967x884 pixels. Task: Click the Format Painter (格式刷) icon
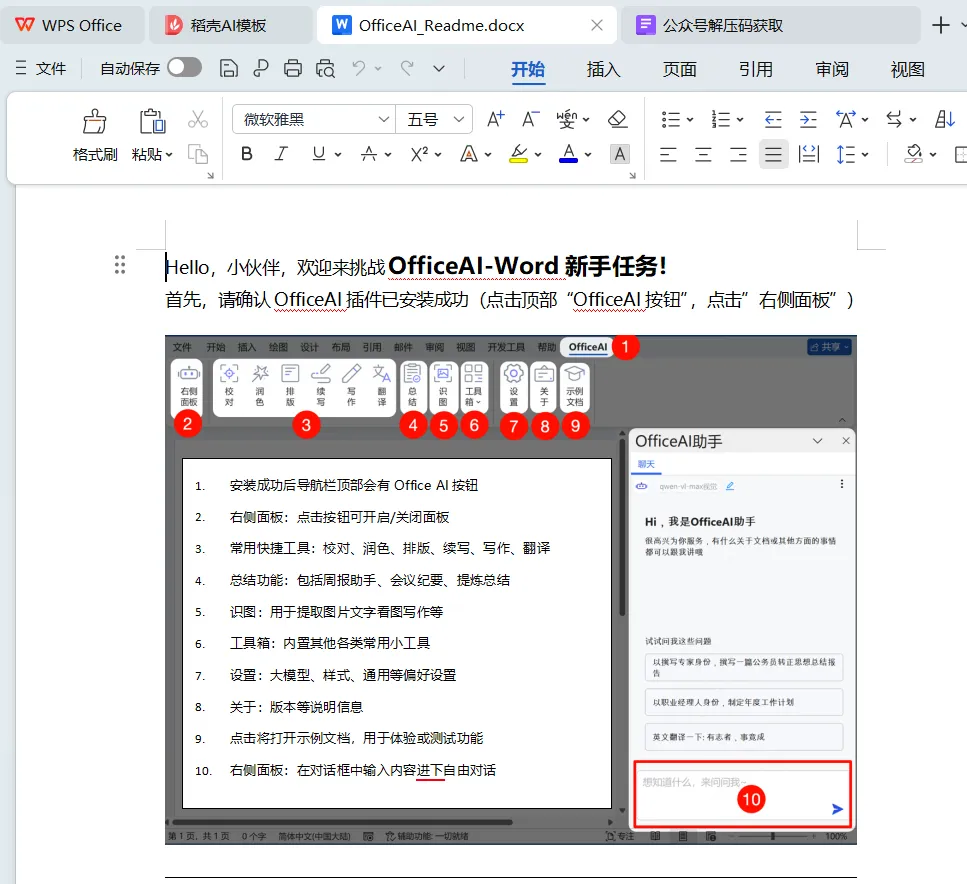click(x=94, y=121)
